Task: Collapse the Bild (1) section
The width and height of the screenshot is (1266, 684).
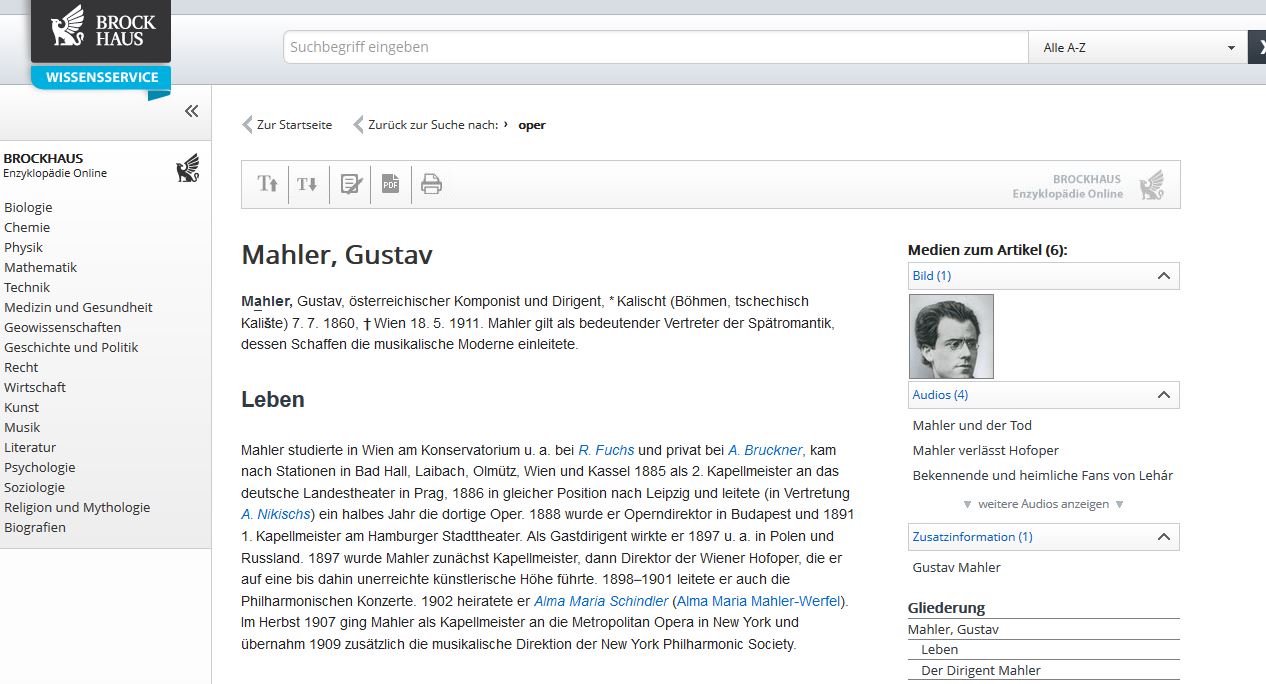Action: point(1163,276)
